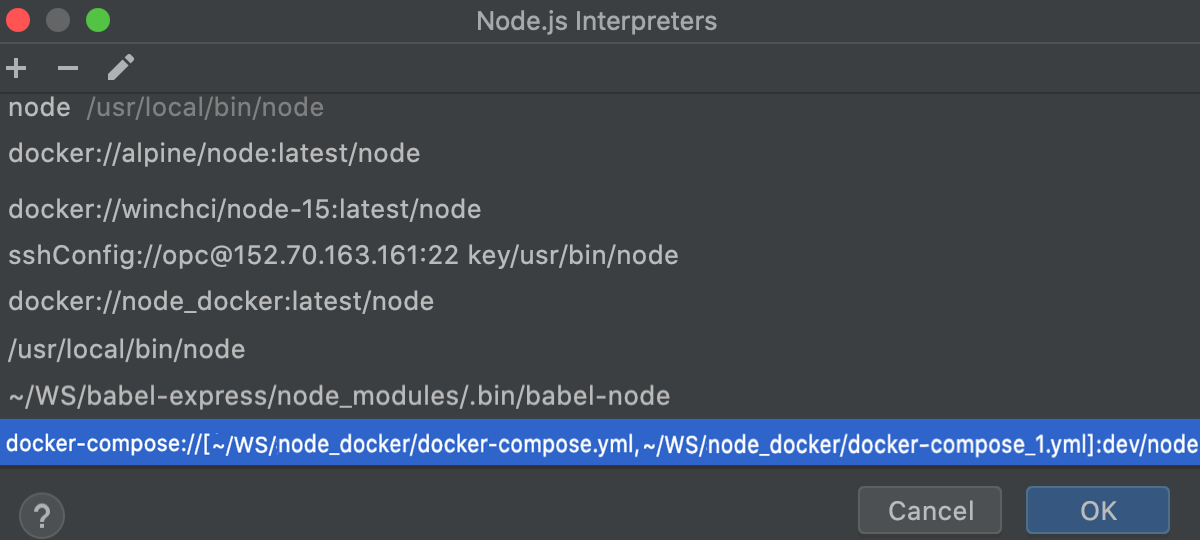The image size is (1200, 540).
Task: Select docker://alpine/node:latest/node entry
Action: [x=214, y=154]
